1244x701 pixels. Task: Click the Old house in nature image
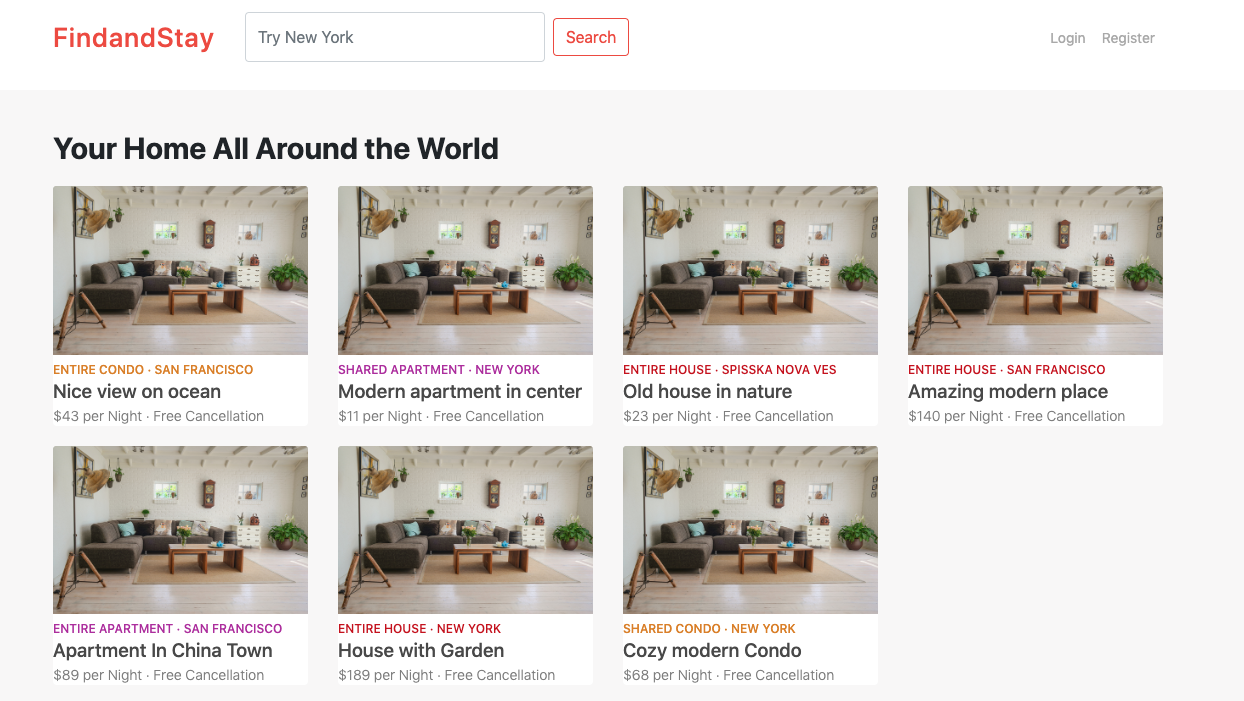click(750, 270)
